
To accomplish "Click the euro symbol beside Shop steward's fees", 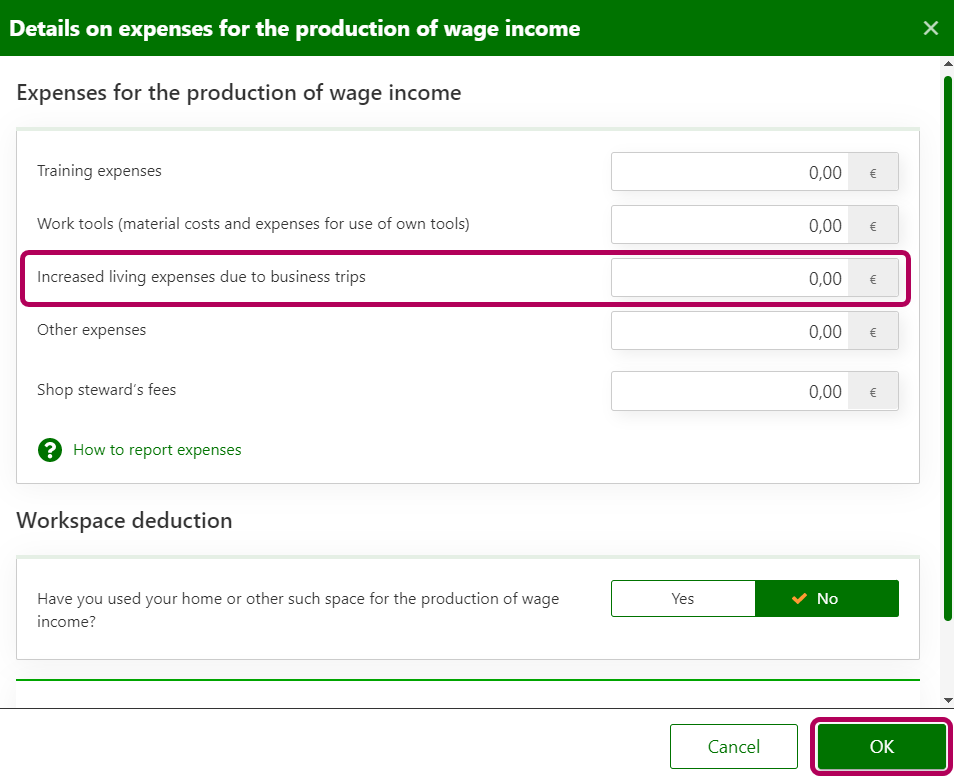I will 873,391.
